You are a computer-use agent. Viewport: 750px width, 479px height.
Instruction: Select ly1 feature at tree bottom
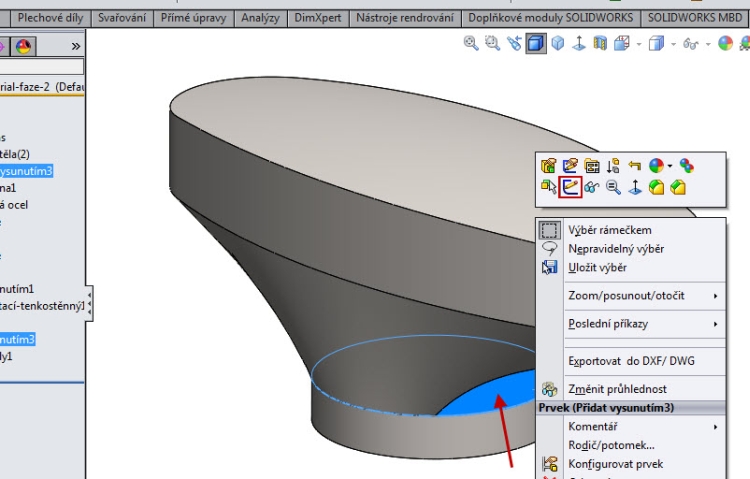(x=6, y=356)
